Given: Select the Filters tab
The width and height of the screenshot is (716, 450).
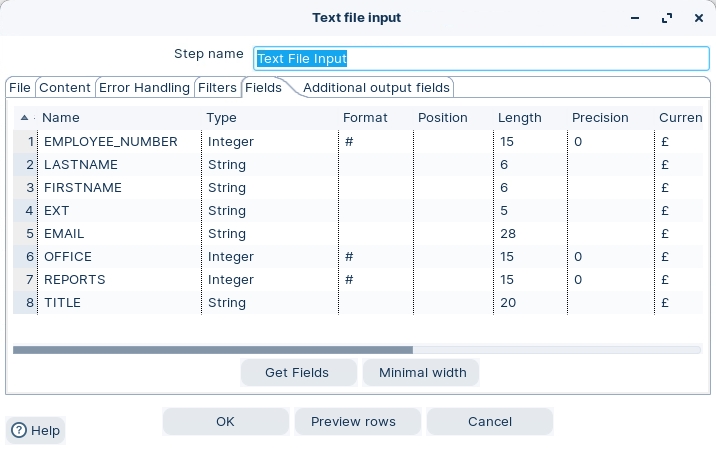Looking at the screenshot, I should [217, 88].
